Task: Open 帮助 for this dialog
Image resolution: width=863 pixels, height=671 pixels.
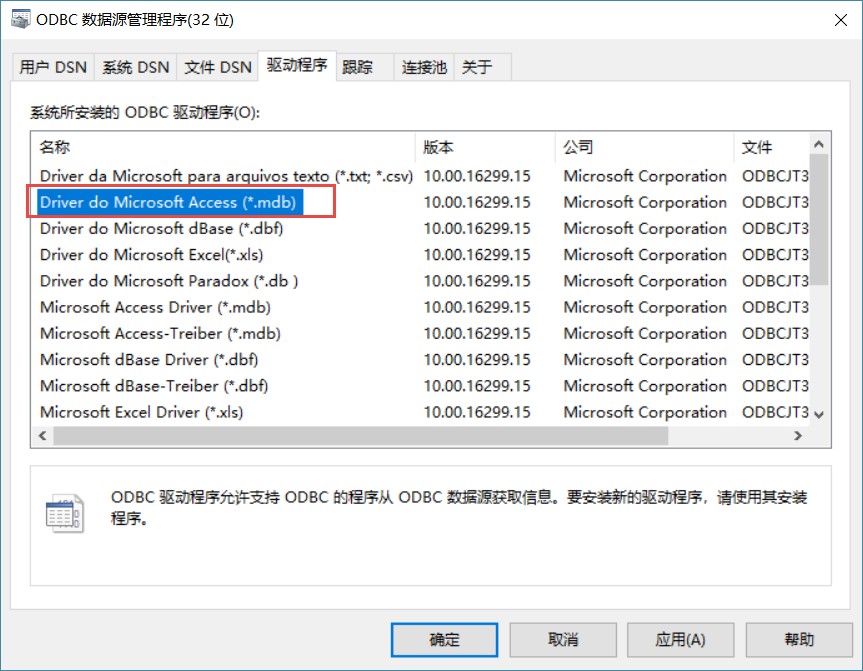Action: pos(799,640)
